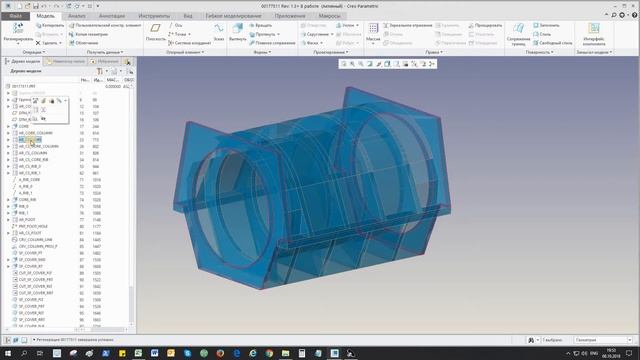This screenshot has height=360, width=640.
Task: Select the Вращать (Revolve) tool
Action: tap(261, 25)
